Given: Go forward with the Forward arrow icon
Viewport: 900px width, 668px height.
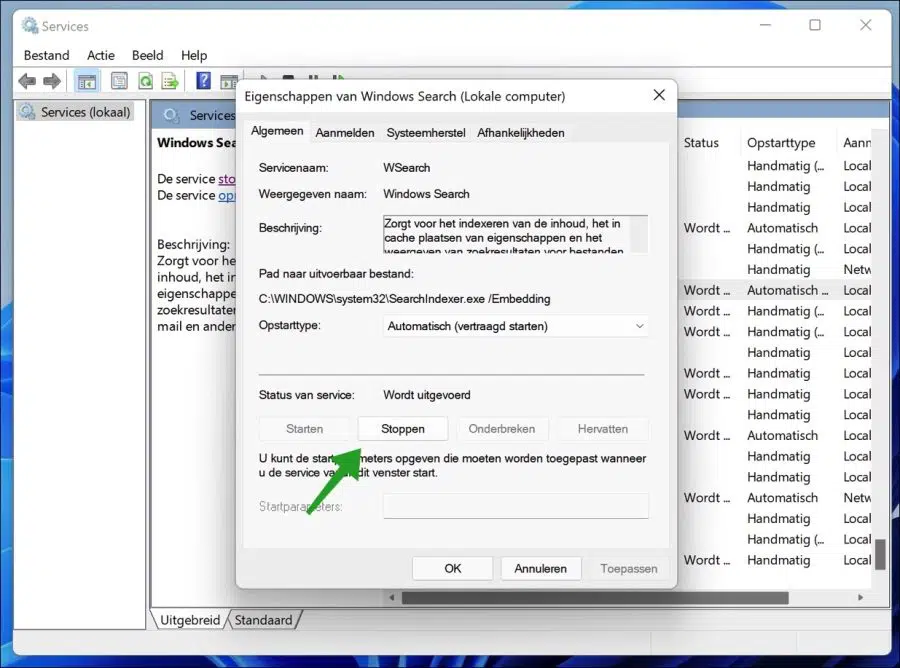Looking at the screenshot, I should (x=52, y=81).
